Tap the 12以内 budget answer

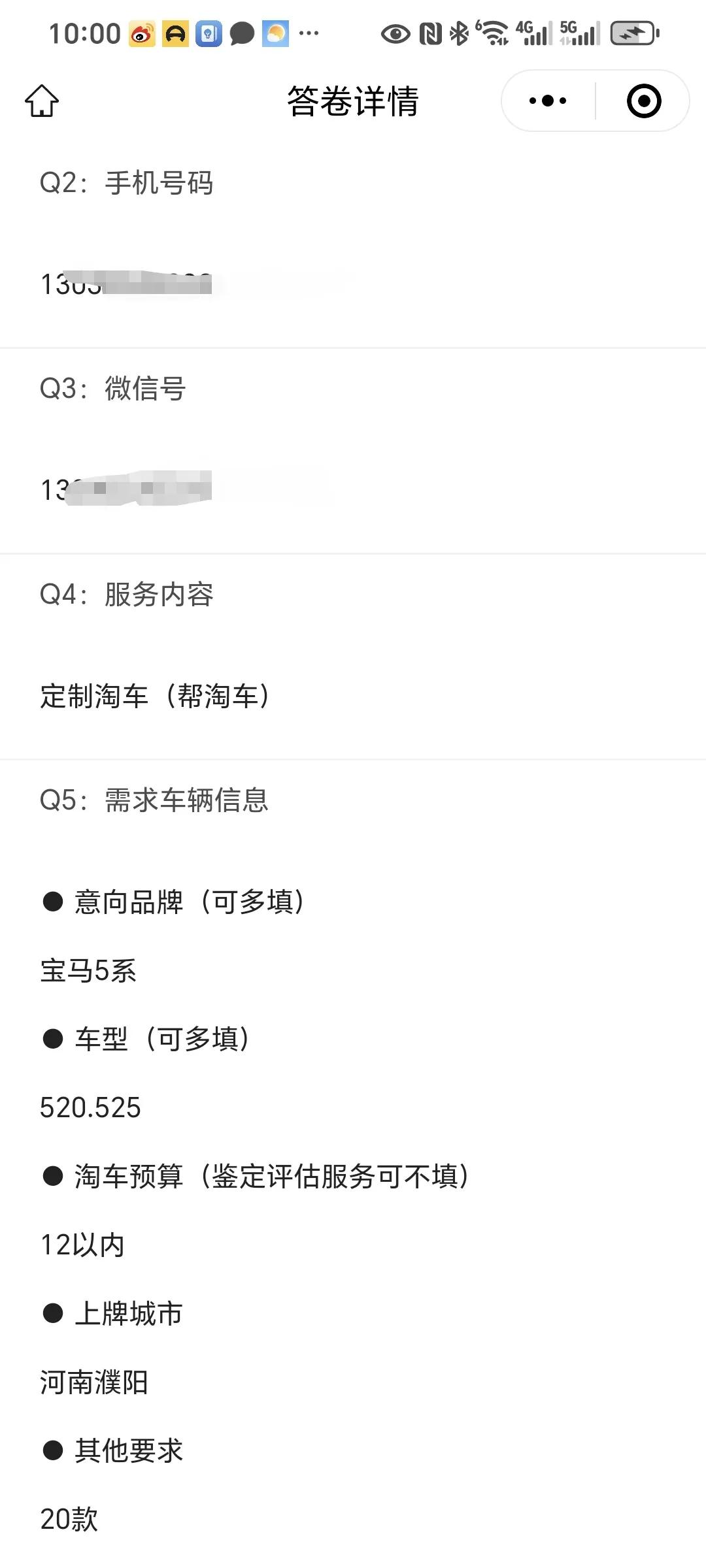(82, 1245)
